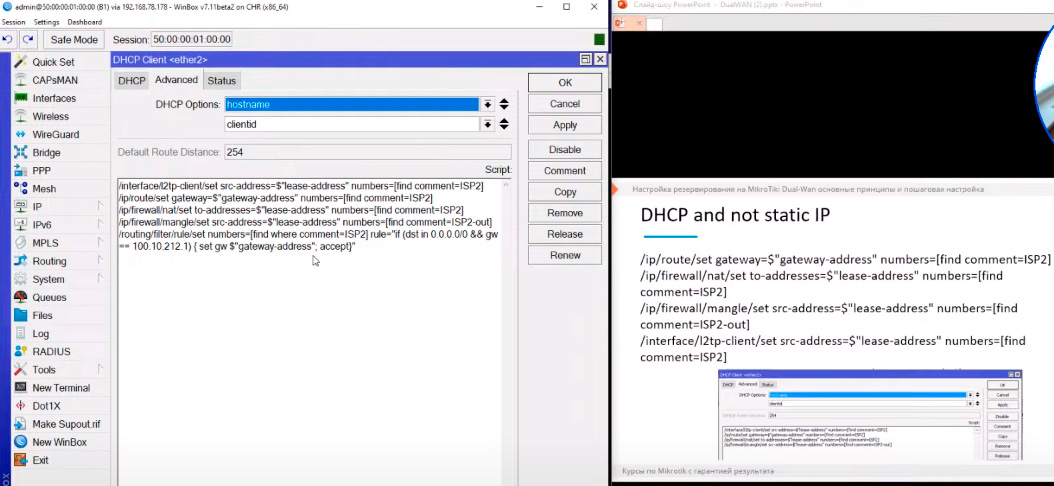
Task: Click the Renew button
Action: [x=565, y=255]
